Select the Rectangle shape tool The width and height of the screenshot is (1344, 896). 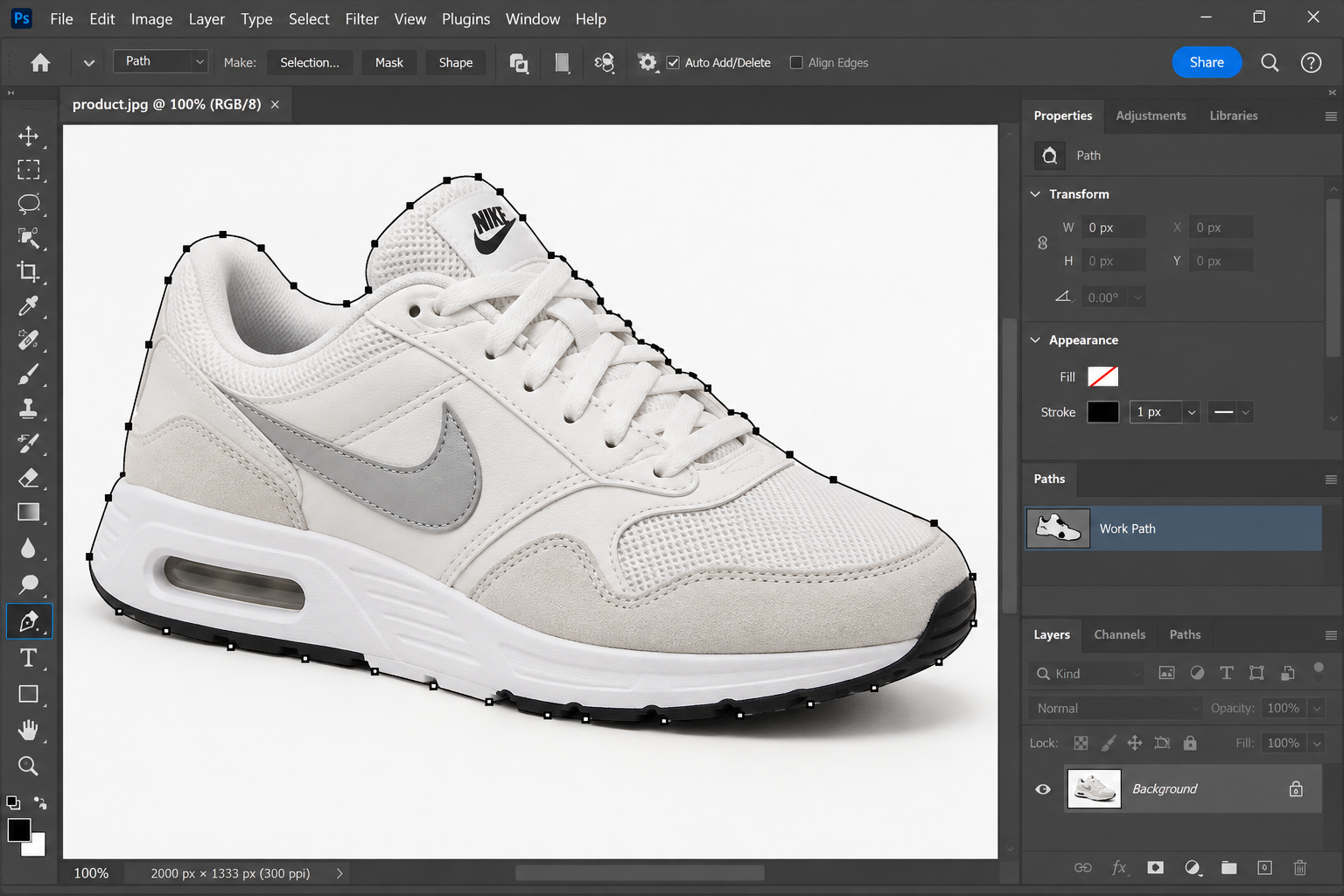point(28,694)
